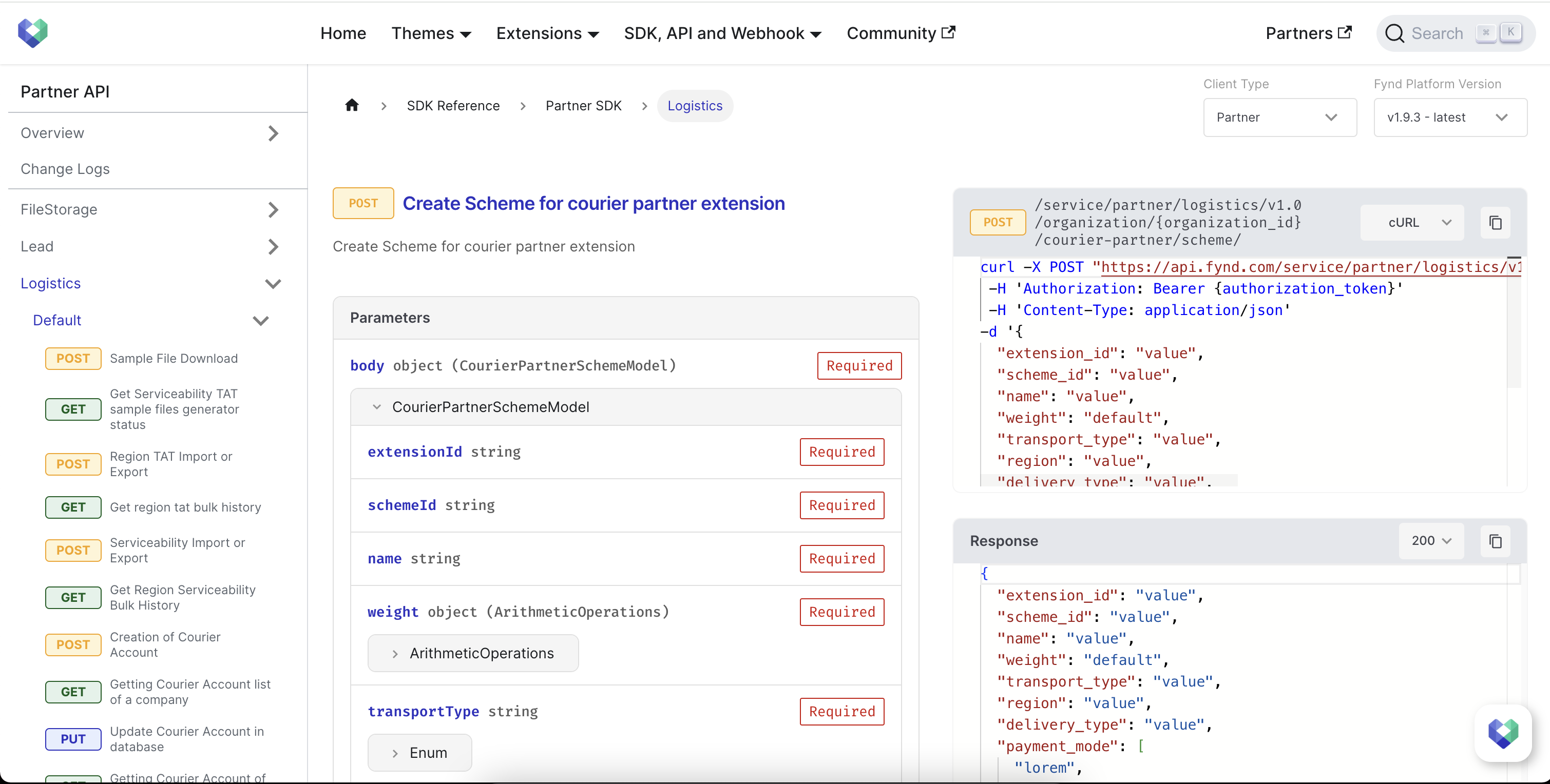
Task: Click the Create Scheme for courier partner heading
Action: 594,204
